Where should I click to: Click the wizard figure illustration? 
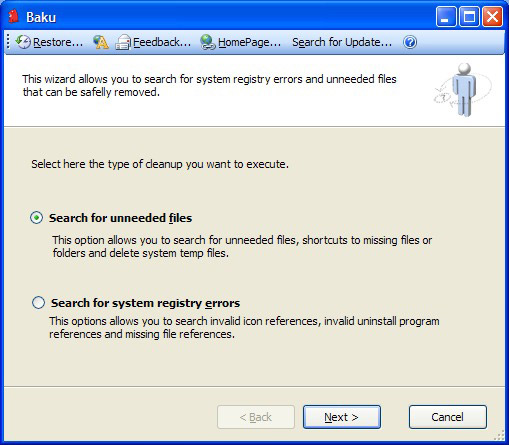point(464,90)
